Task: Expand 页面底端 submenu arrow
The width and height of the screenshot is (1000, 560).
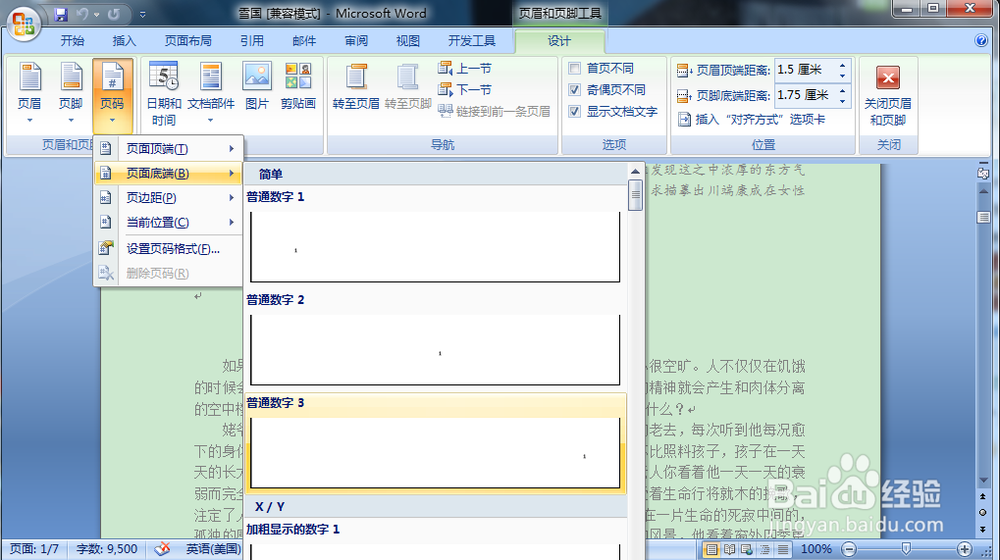Action: click(232, 173)
